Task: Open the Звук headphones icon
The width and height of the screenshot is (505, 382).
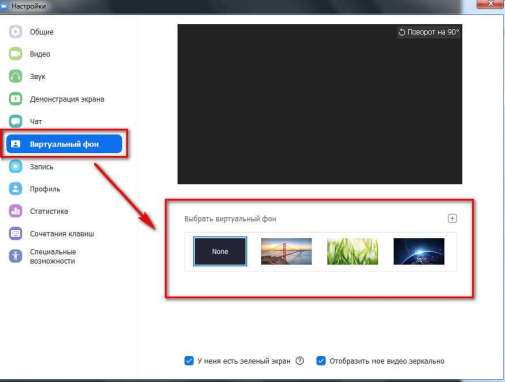Action: (x=15, y=76)
